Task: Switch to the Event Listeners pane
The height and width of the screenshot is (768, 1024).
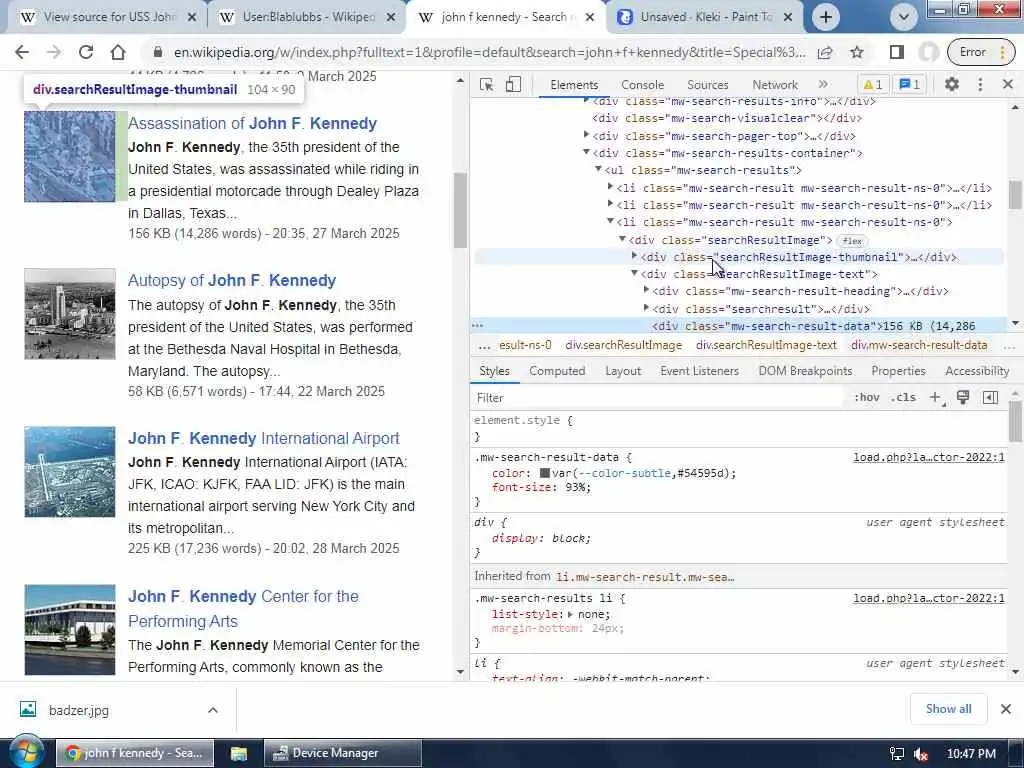Action: 699,371
